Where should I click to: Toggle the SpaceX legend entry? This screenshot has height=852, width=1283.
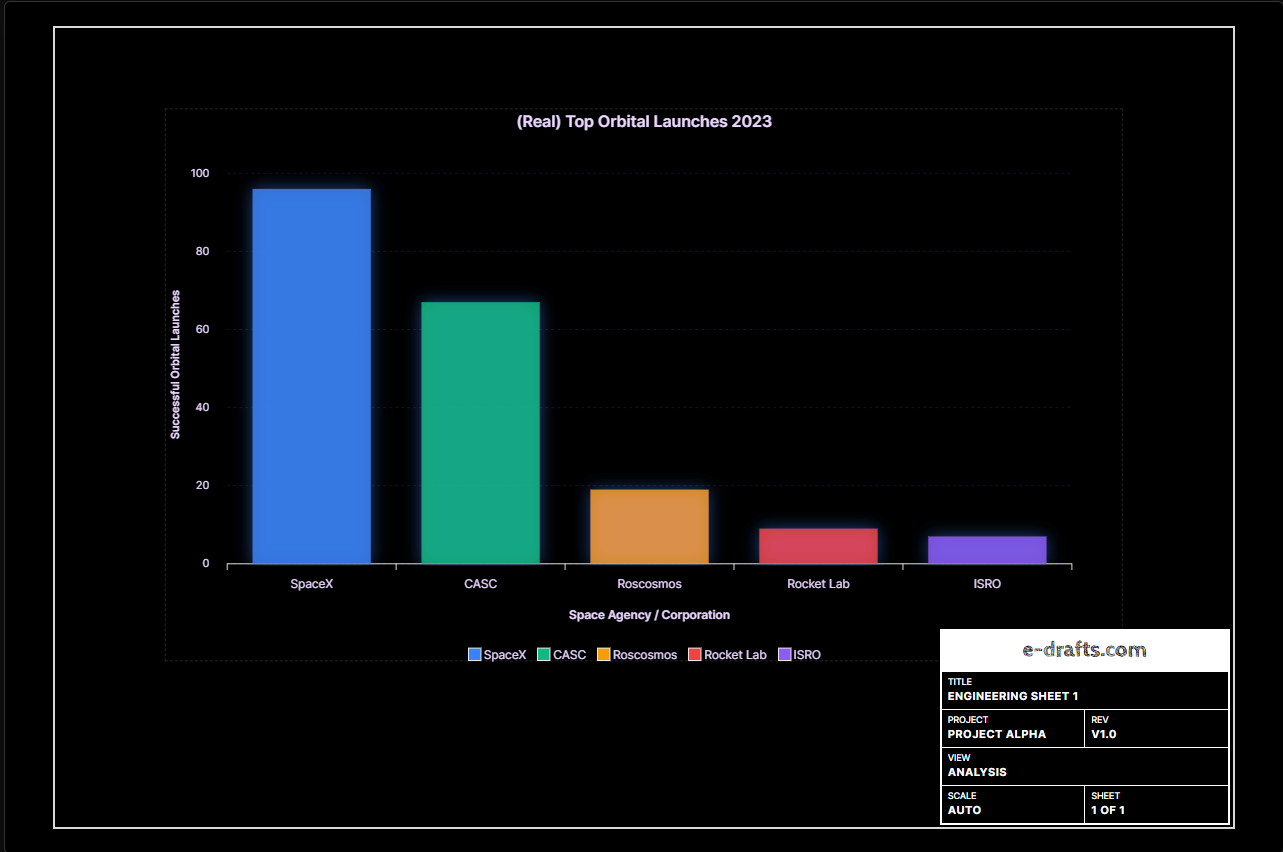pos(497,655)
